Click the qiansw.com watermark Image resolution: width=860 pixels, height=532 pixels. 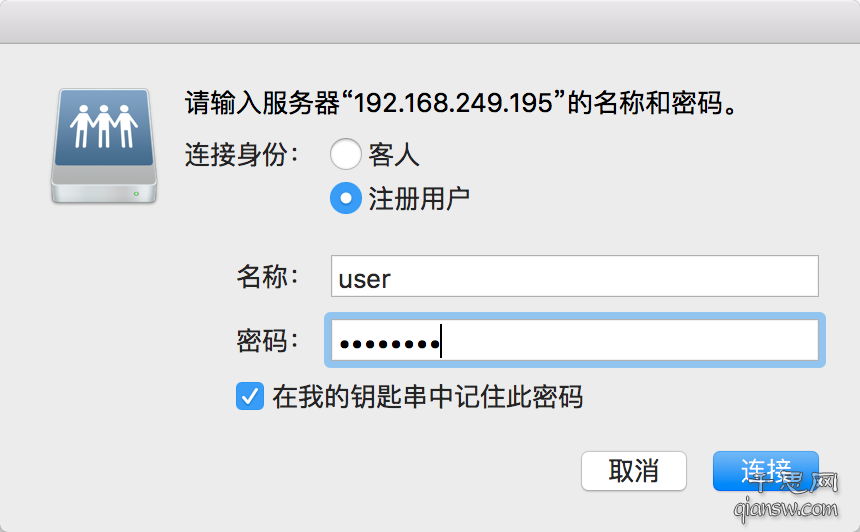[787, 497]
